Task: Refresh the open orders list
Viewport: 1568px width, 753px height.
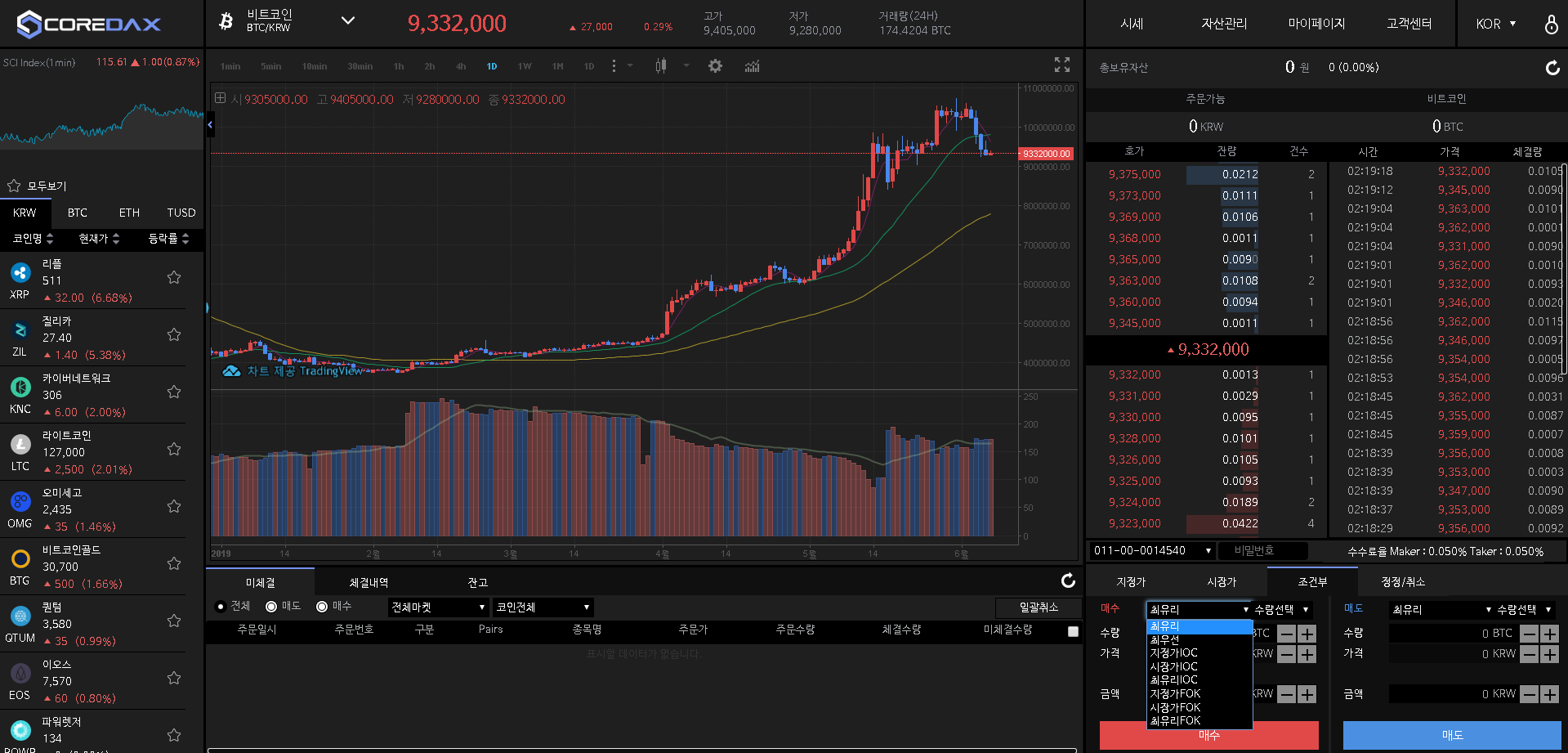Action: pos(1068,580)
